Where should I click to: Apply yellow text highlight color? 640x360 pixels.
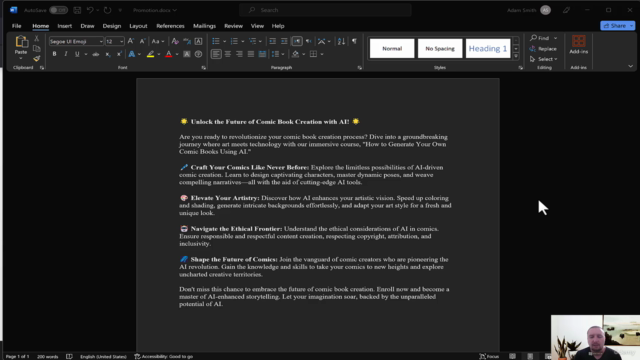(150, 54)
